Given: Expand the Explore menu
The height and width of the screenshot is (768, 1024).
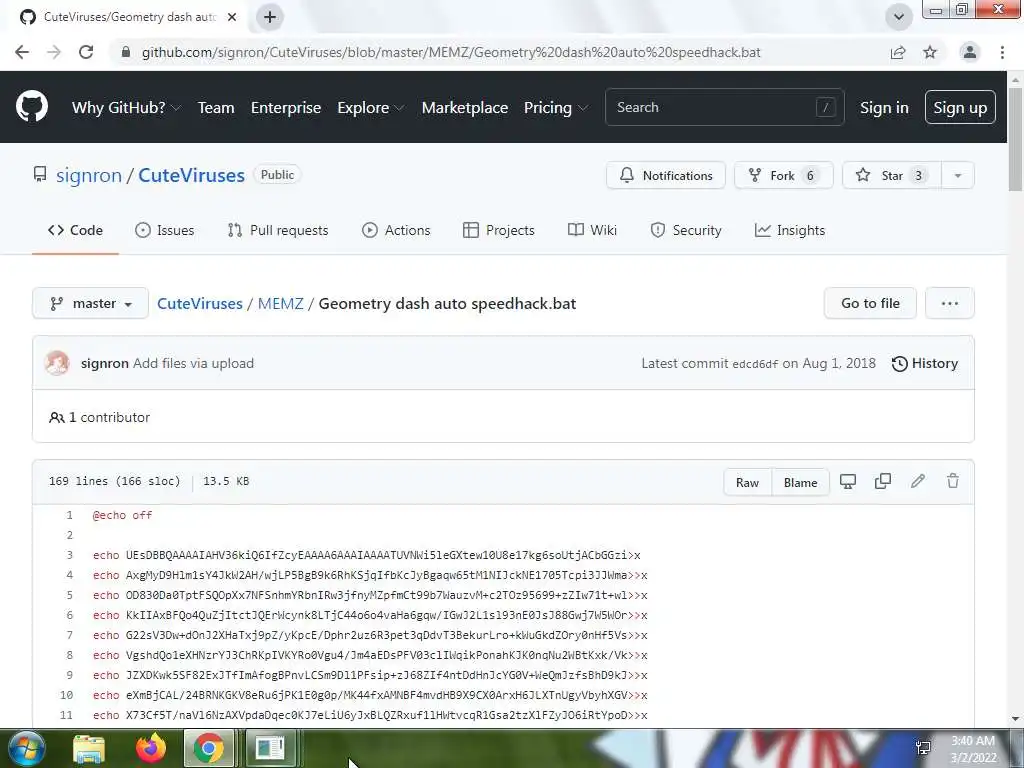Looking at the screenshot, I should coord(370,108).
